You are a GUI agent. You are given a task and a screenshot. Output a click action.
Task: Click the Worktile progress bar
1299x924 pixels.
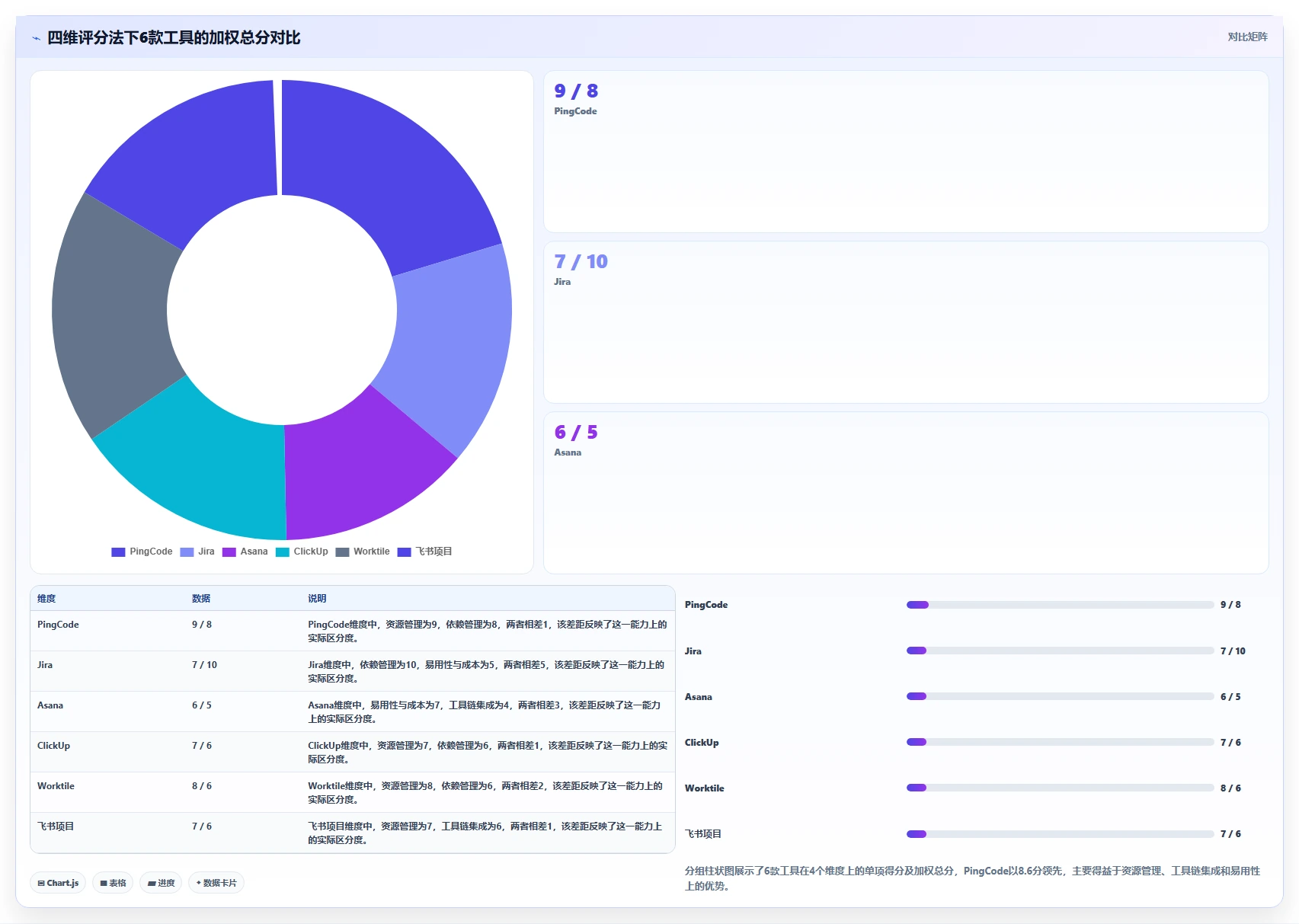pos(1060,788)
